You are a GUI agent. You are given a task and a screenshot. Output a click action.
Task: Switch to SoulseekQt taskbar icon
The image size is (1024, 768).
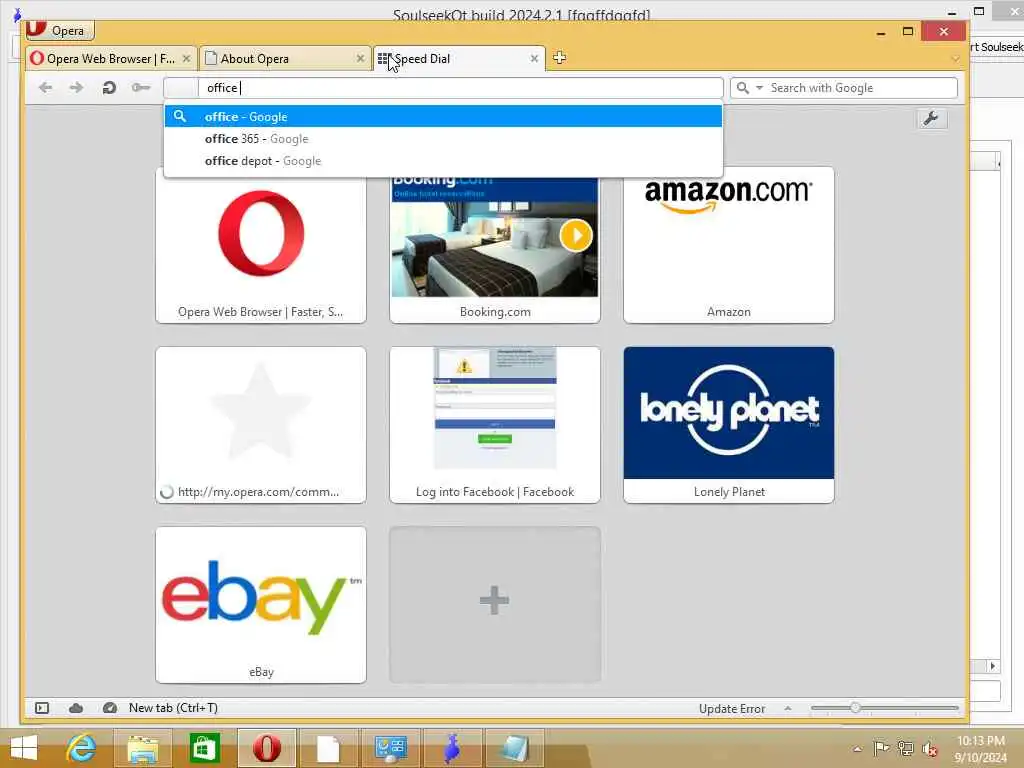[x=452, y=748]
